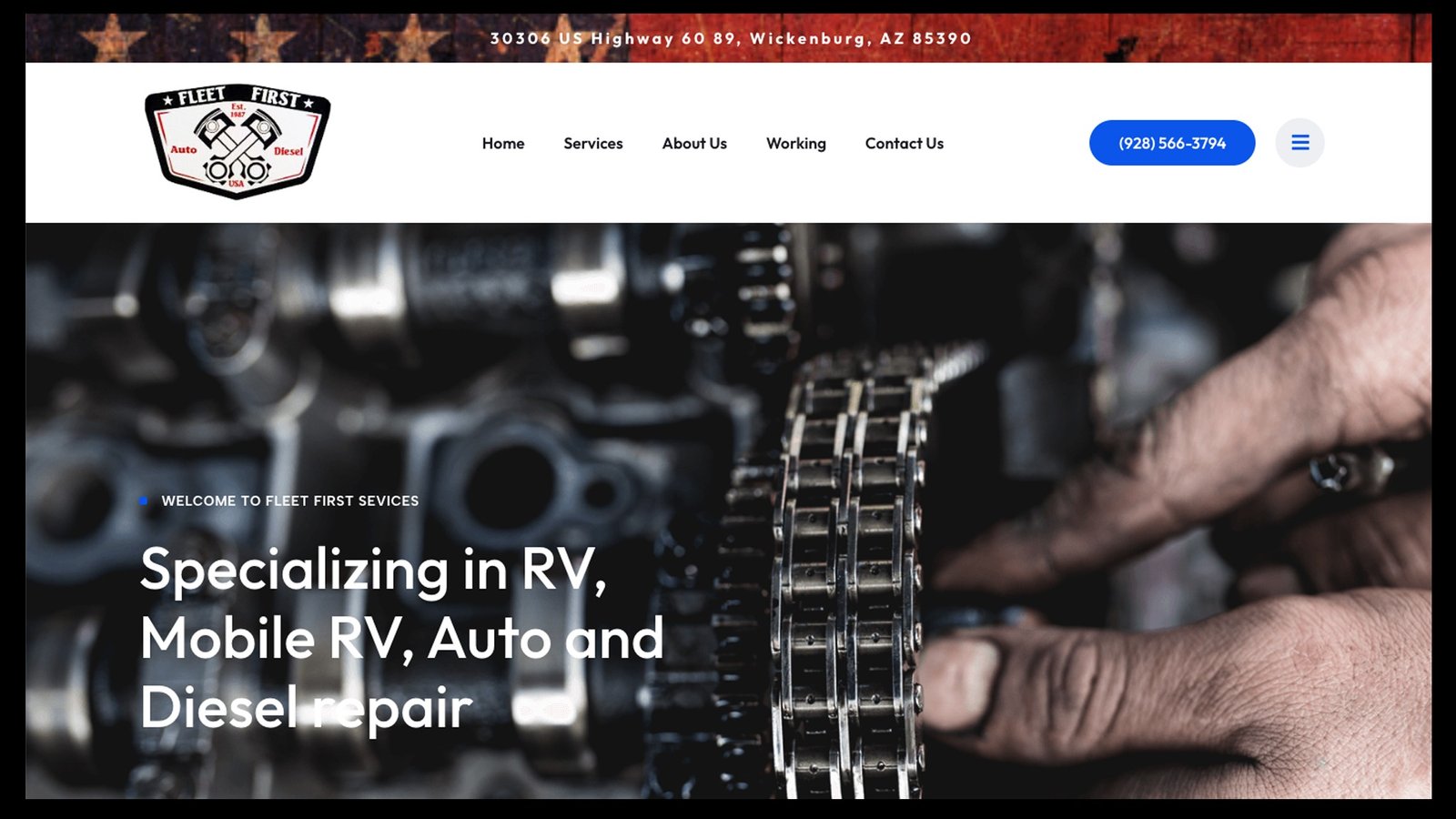Click the Wickenburg address in the top bar
Image resolution: width=1456 pixels, height=819 pixels.
coord(731,38)
